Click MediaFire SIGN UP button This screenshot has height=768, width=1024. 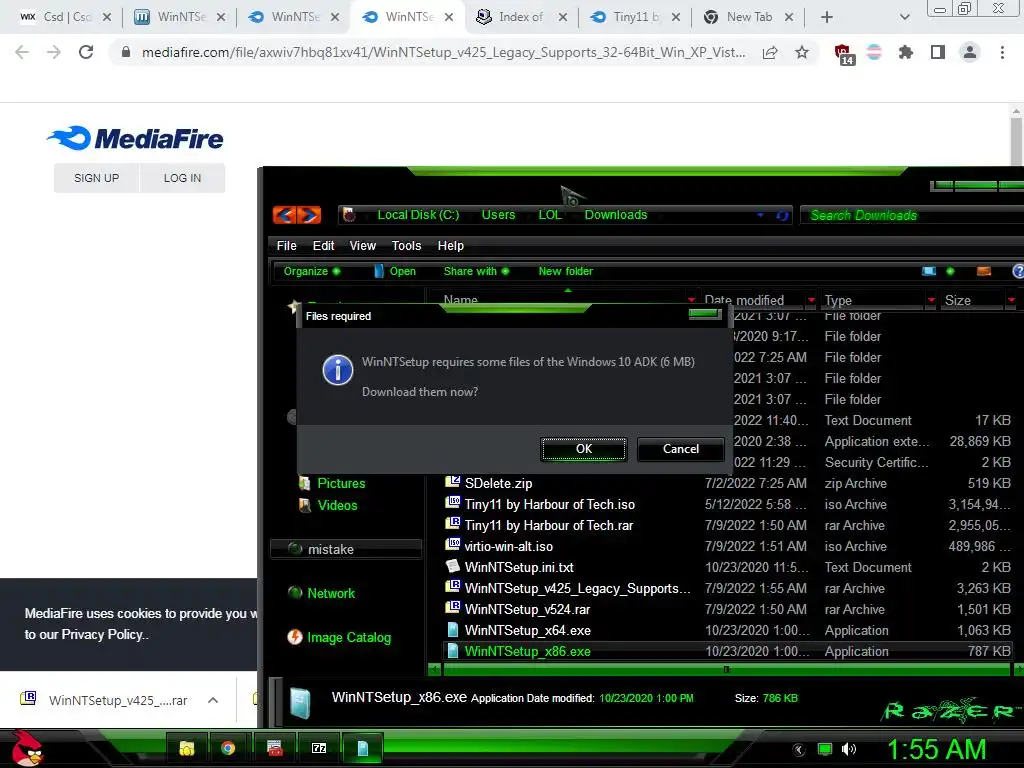97,178
